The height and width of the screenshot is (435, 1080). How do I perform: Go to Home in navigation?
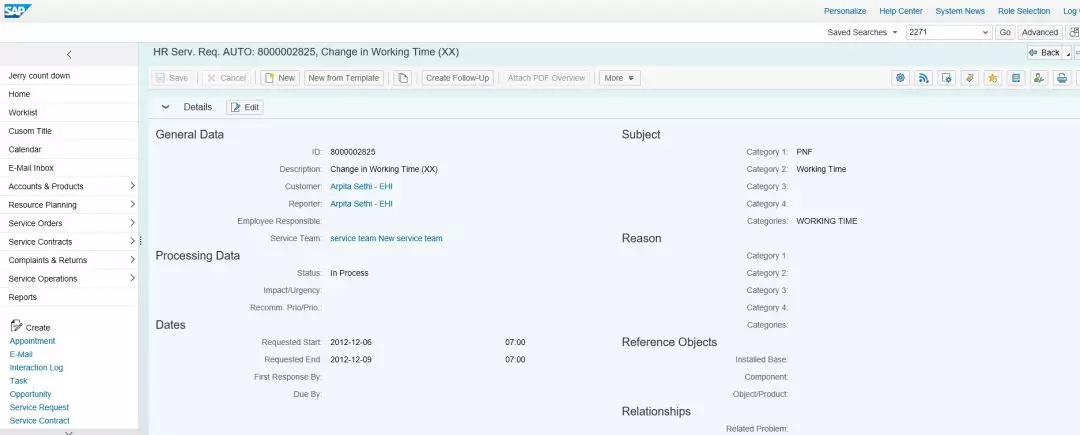pos(69,94)
